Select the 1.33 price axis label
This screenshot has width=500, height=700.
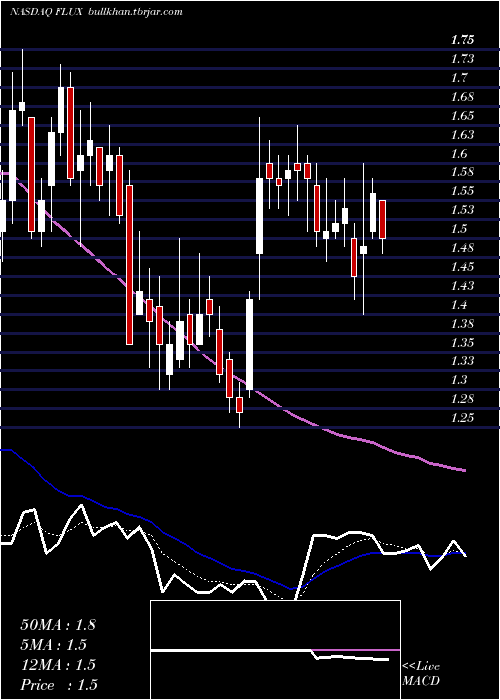(462, 361)
